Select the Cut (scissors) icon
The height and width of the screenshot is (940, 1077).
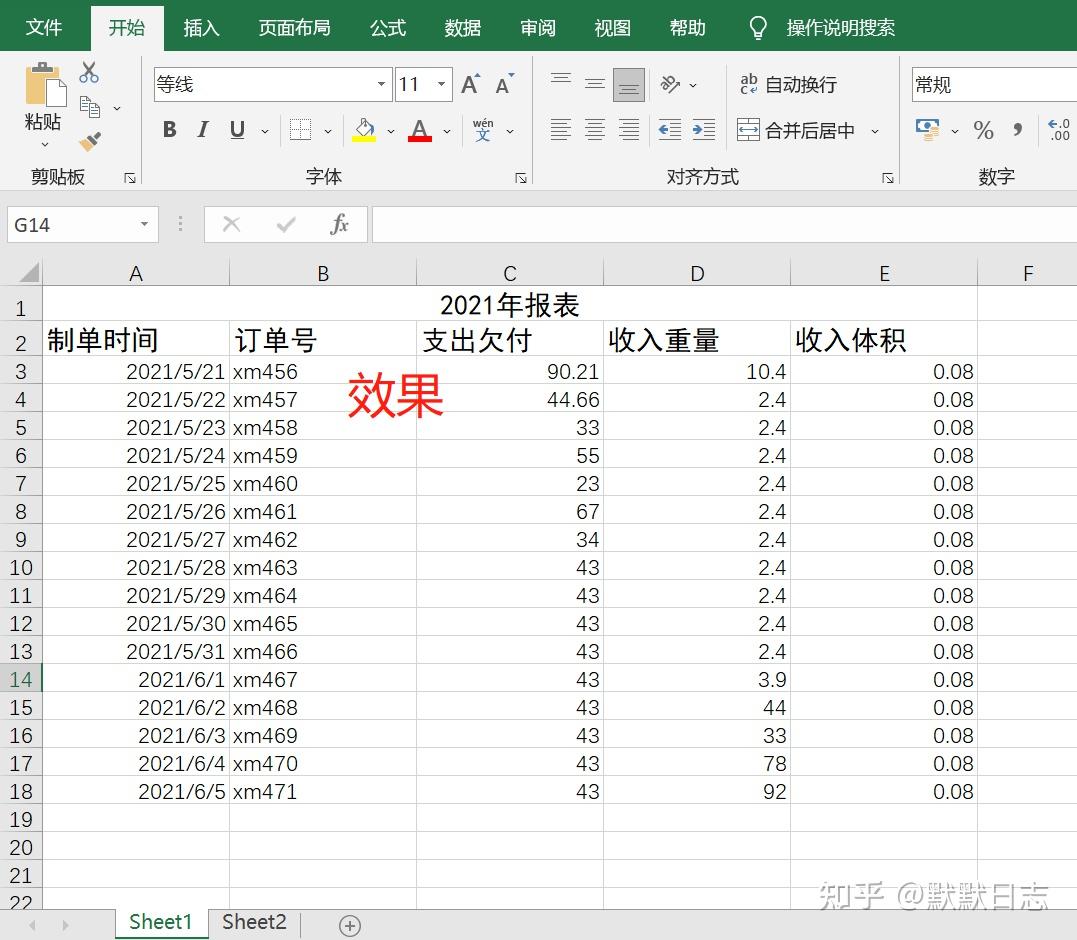point(88,71)
